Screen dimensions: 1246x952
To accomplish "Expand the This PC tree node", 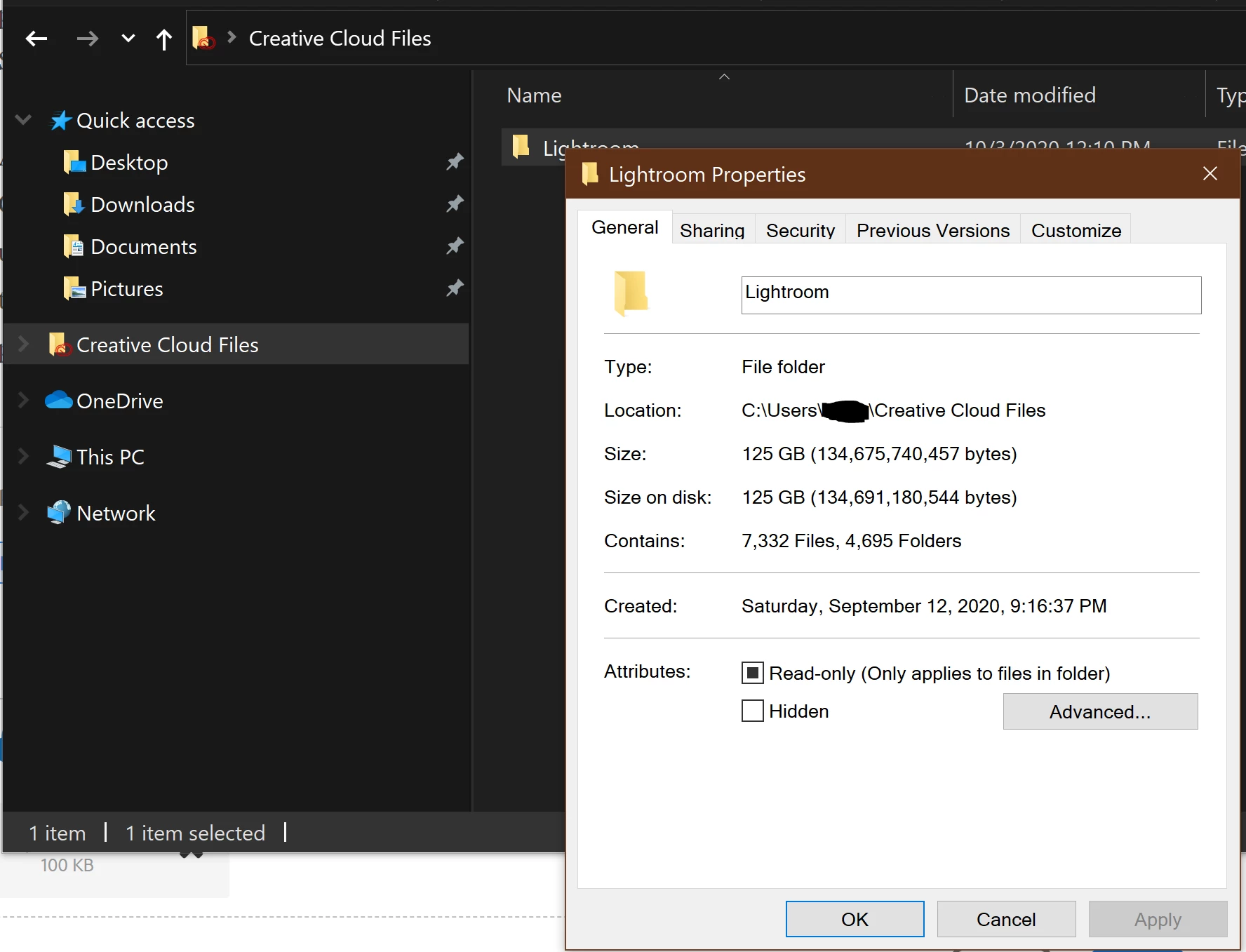I will tap(23, 456).
